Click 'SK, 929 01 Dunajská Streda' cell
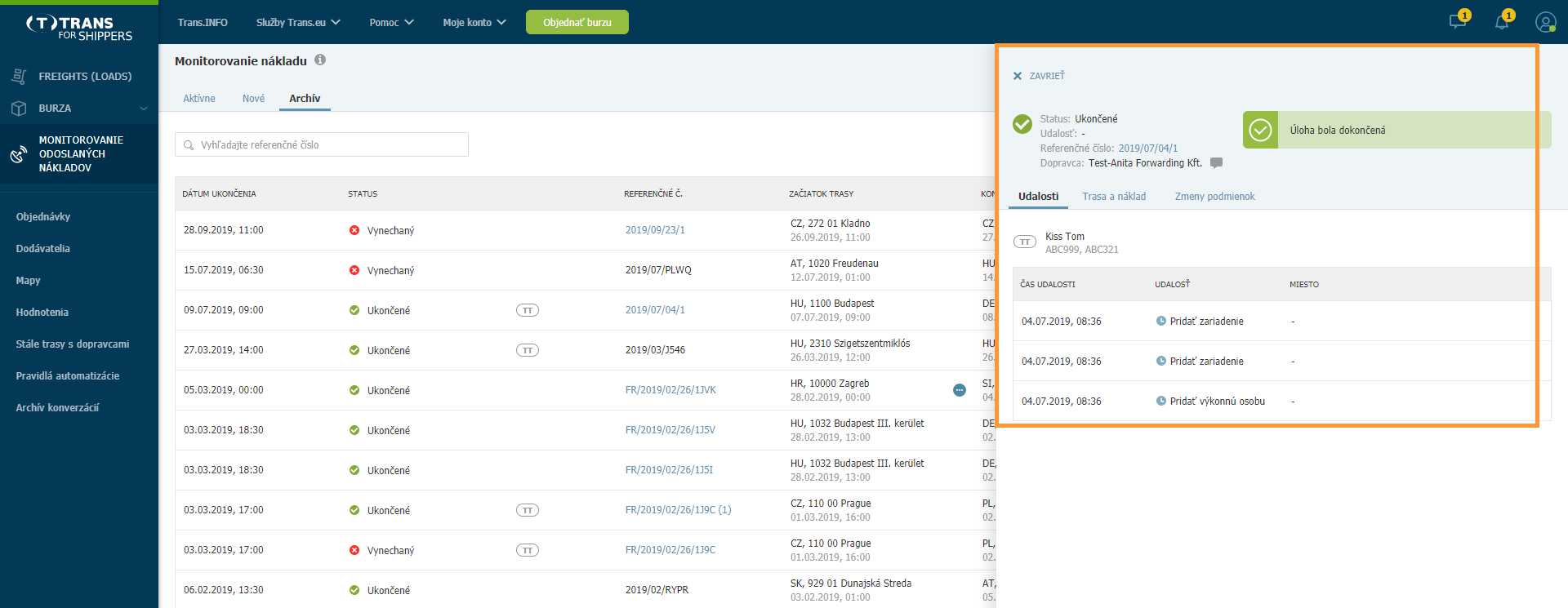 point(851,584)
